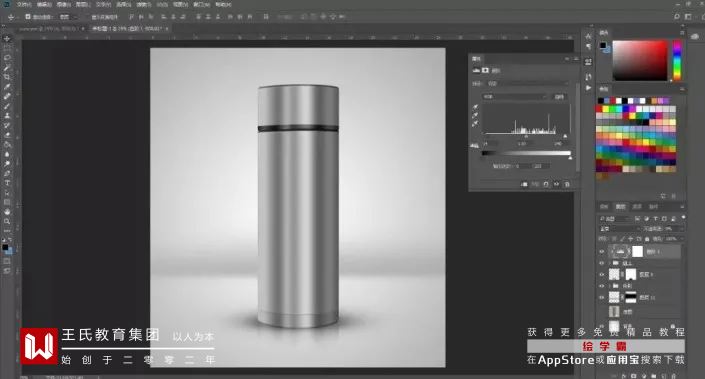Image resolution: width=705 pixels, height=379 pixels.
Task: Open the Window menu
Action: coord(201,4)
